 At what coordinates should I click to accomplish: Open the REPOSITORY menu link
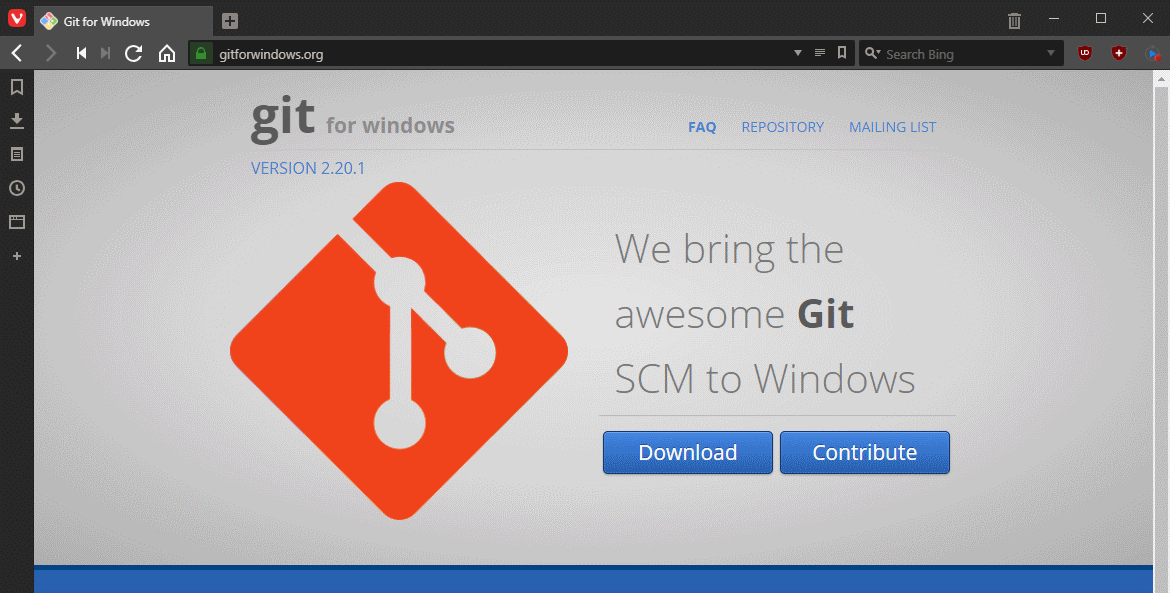point(783,127)
